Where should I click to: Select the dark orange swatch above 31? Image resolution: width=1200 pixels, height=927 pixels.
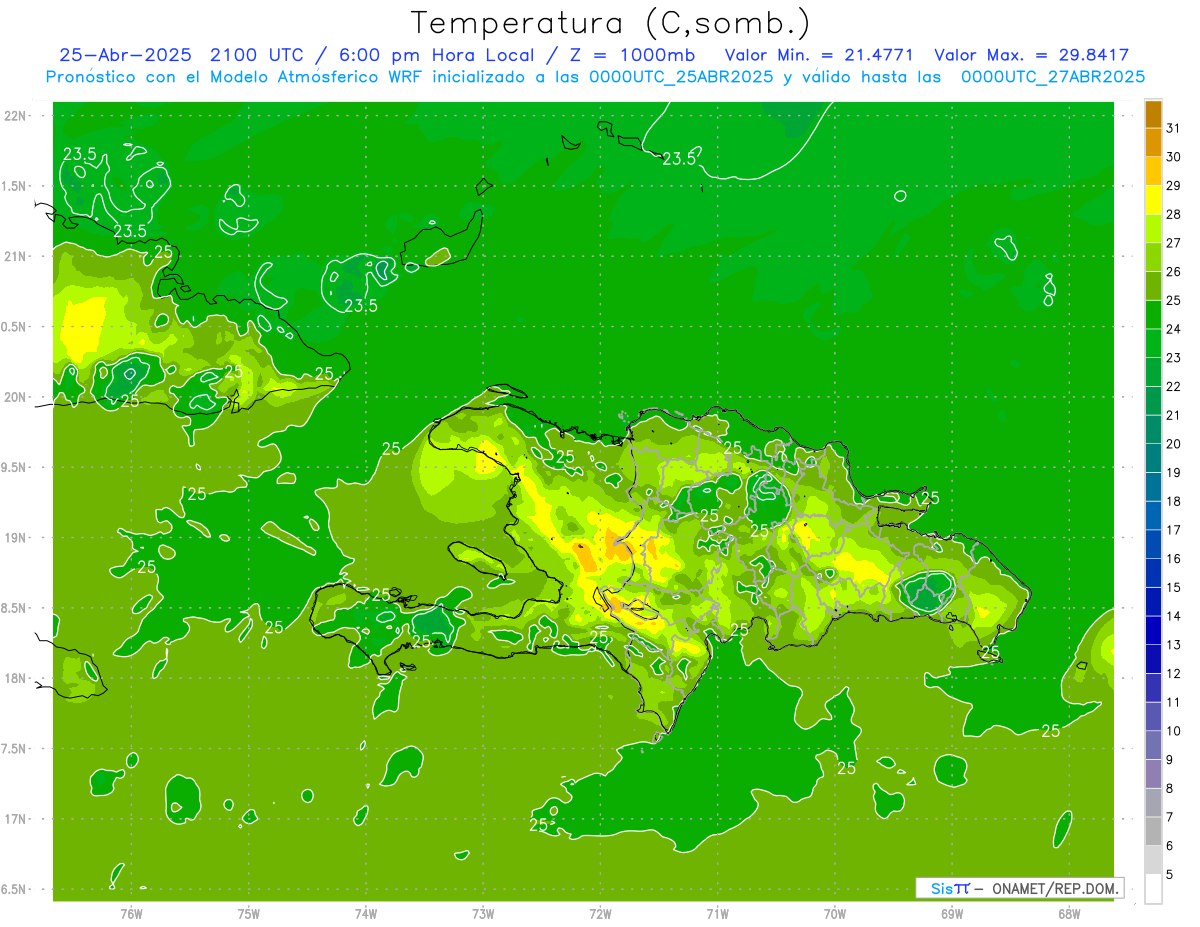[x=1153, y=114]
